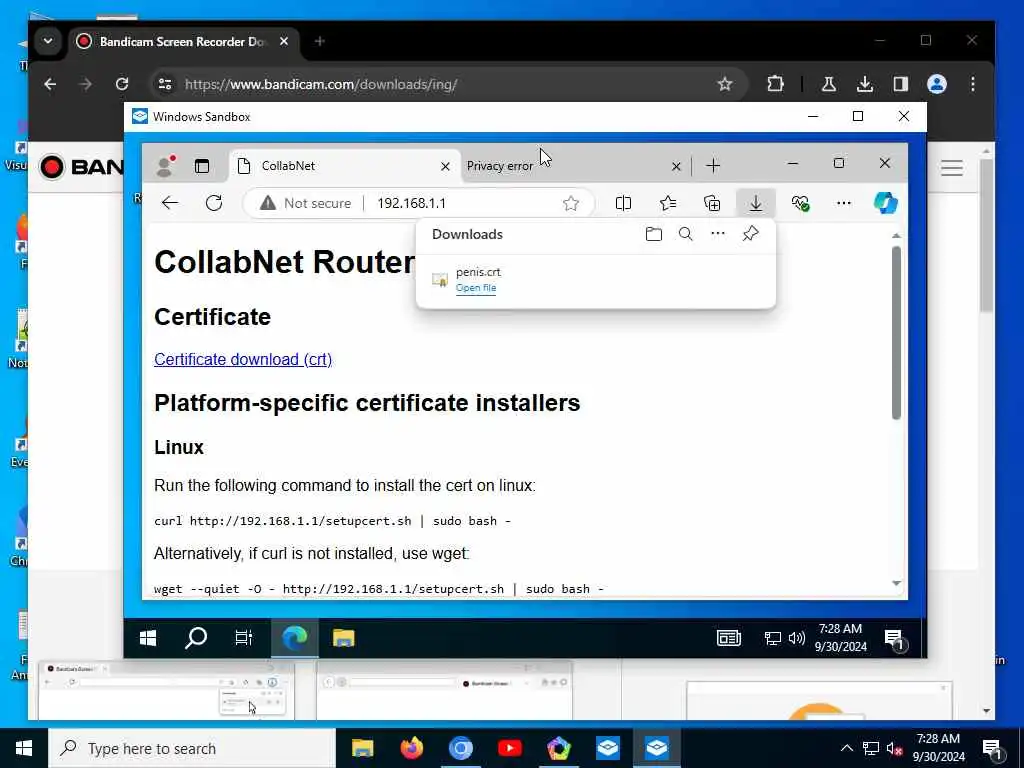The height and width of the screenshot is (768, 1024).
Task: Toggle Edge Downloads toolbar button
Action: click(x=756, y=203)
